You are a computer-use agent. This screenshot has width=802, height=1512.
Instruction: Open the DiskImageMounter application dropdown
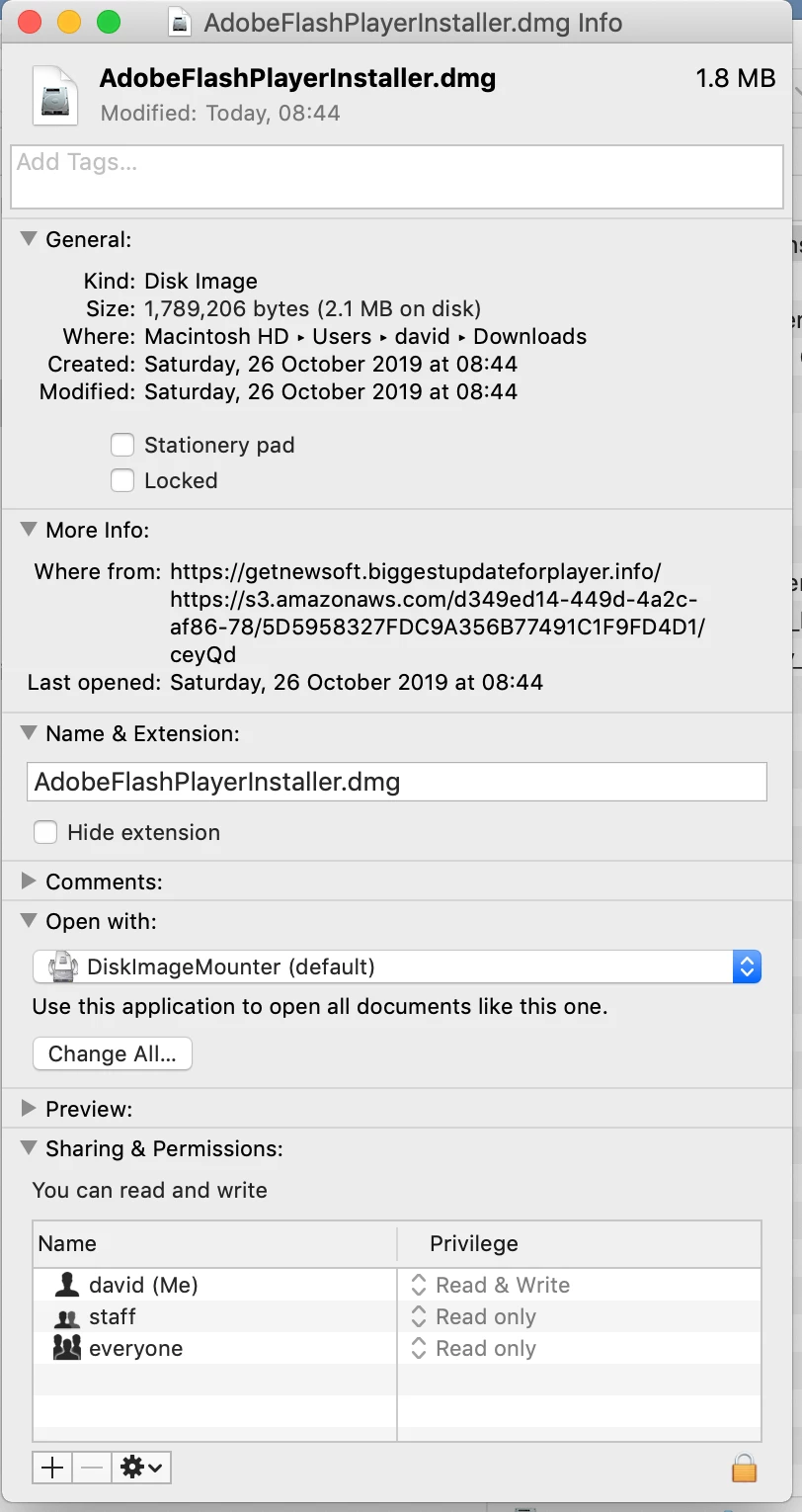click(x=397, y=966)
